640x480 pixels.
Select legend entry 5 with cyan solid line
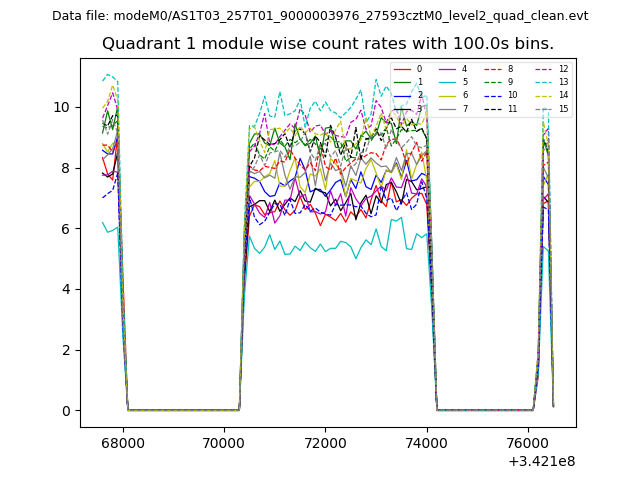click(453, 83)
